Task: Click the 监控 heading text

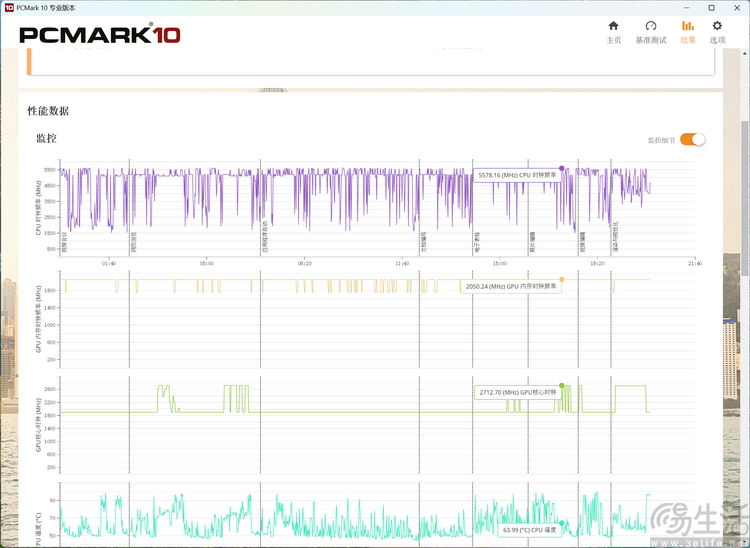Action: [x=46, y=139]
